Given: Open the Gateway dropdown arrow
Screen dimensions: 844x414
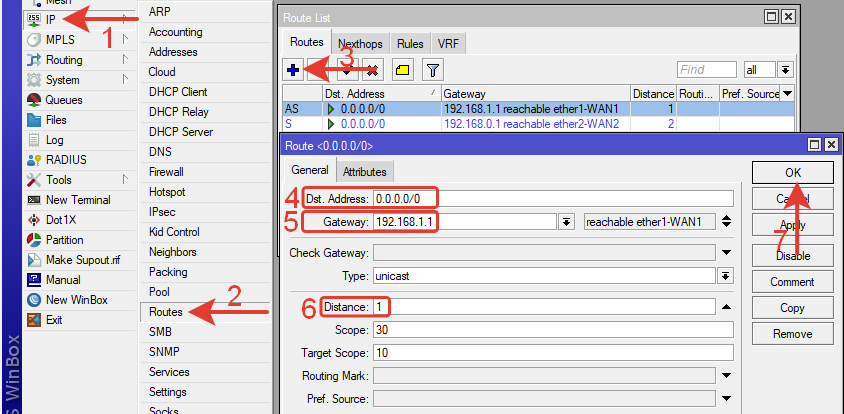Looking at the screenshot, I should click(566, 221).
